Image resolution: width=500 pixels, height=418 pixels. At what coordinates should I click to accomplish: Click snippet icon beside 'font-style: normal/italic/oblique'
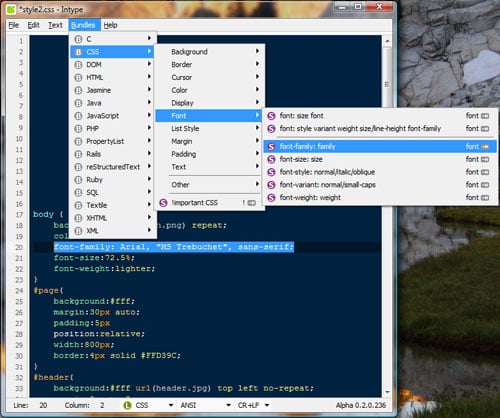[x=271, y=172]
